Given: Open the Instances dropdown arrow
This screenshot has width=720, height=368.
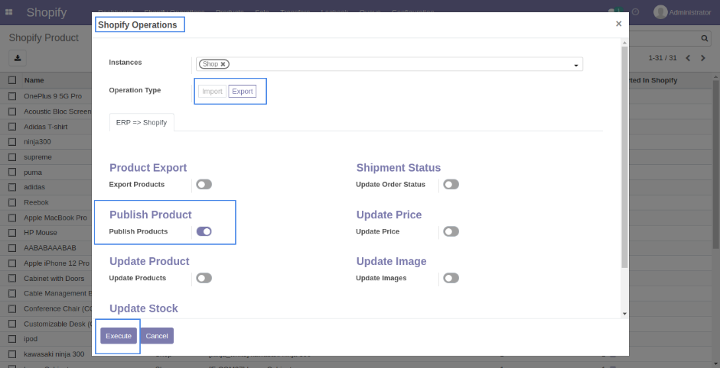Looking at the screenshot, I should coord(576,66).
